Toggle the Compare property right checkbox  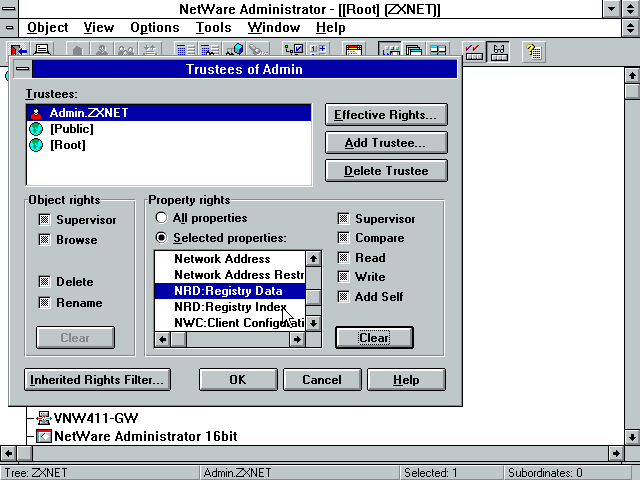344,238
